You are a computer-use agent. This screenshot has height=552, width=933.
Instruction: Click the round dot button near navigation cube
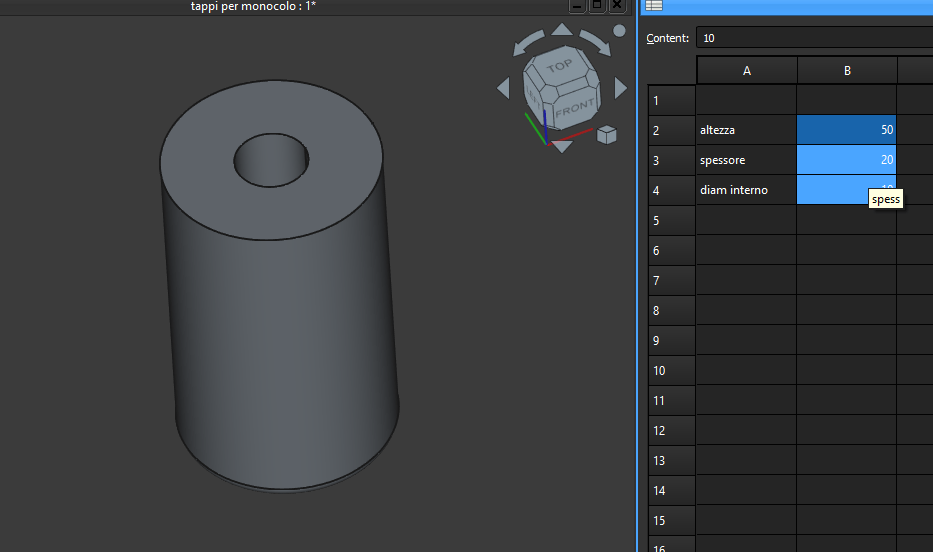coord(619,32)
